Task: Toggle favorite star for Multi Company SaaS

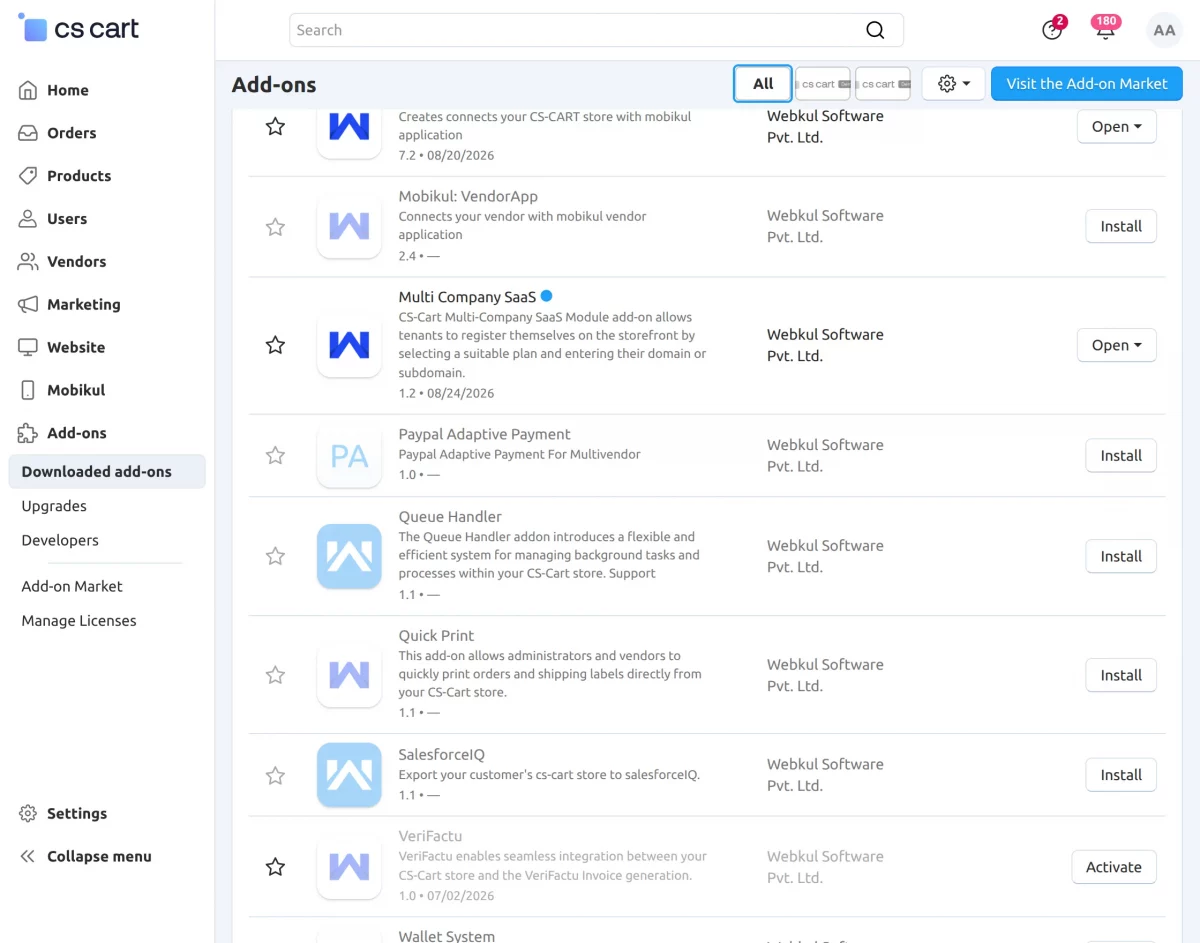Action: pyautogui.click(x=275, y=345)
